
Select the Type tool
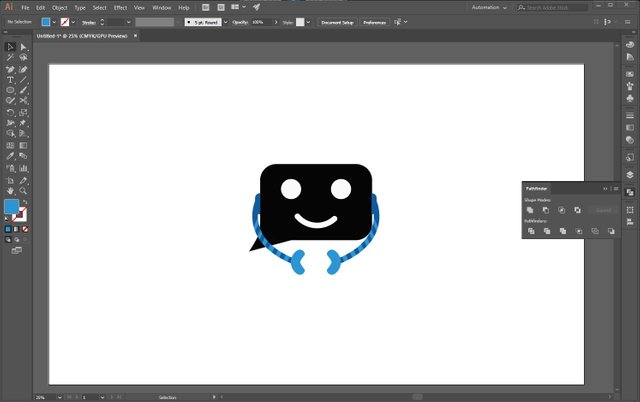click(10, 79)
